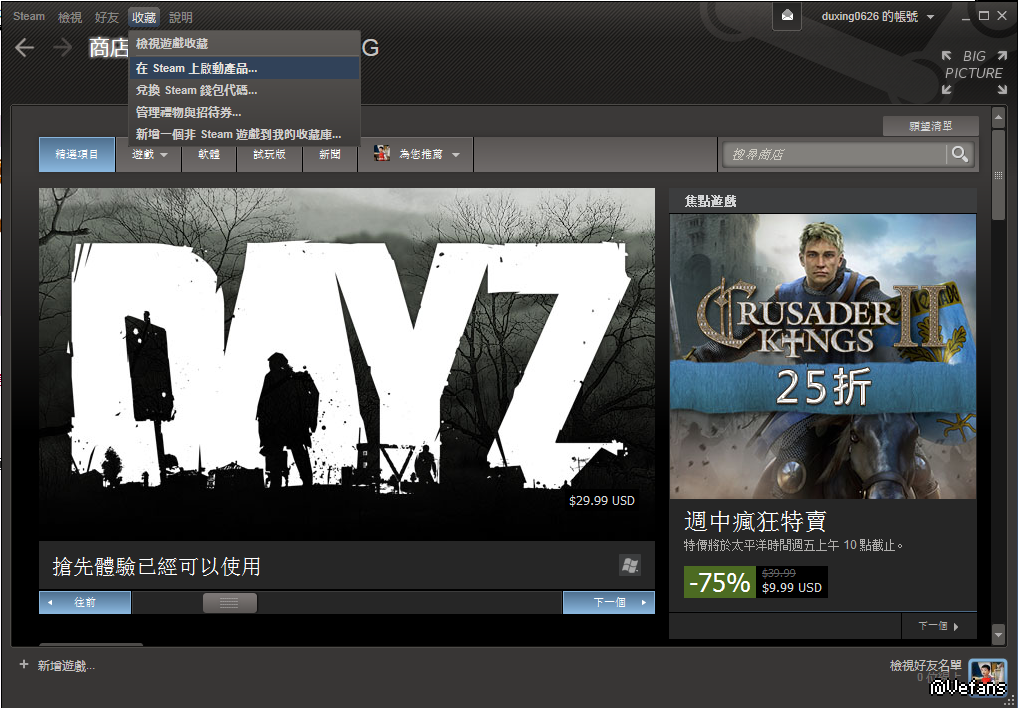This screenshot has height=708, width=1018.
Task: Expand the 遊戲 store tab dropdown
Action: [x=164, y=155]
